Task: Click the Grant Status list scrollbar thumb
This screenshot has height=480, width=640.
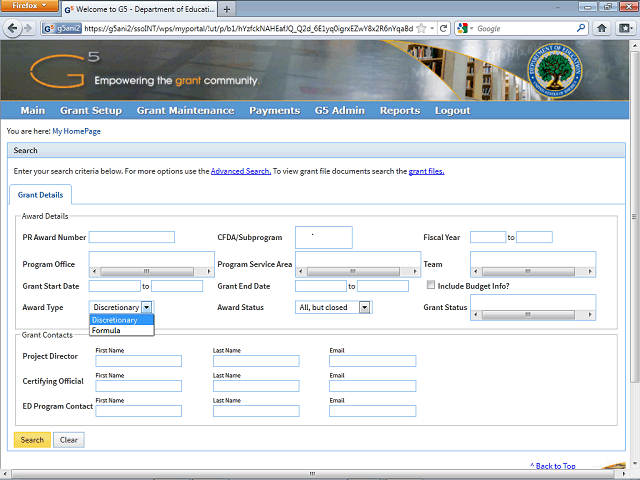Action: click(x=528, y=315)
